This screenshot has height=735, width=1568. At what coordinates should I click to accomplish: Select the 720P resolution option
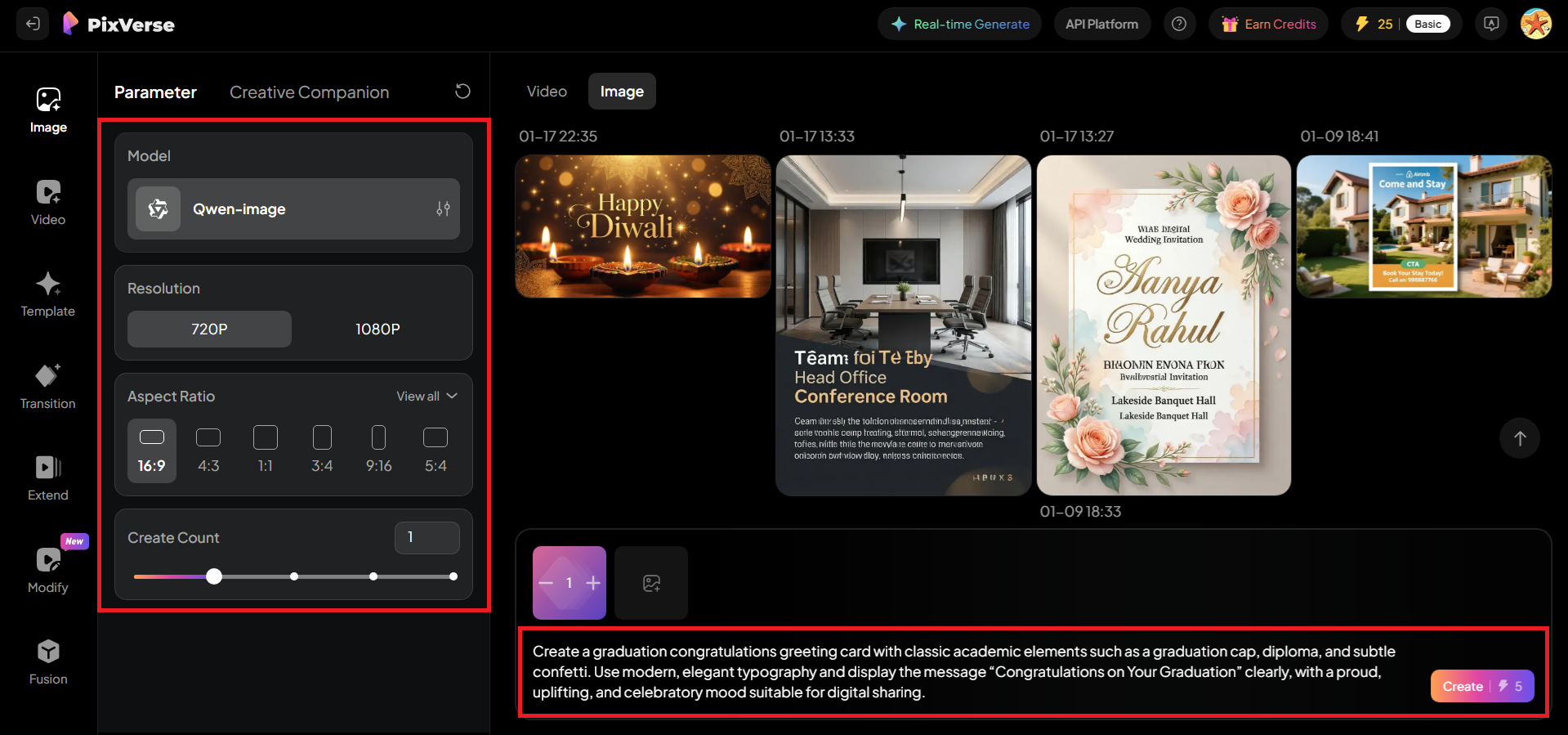click(x=209, y=329)
